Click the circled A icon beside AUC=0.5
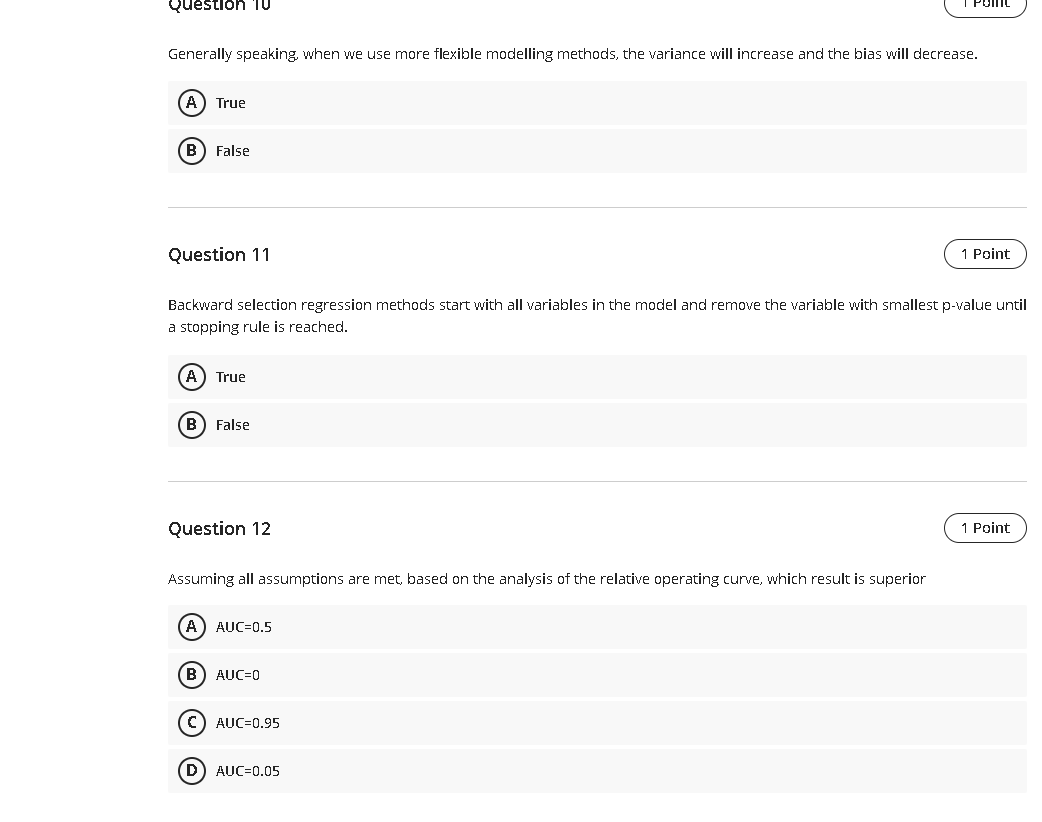 191,626
